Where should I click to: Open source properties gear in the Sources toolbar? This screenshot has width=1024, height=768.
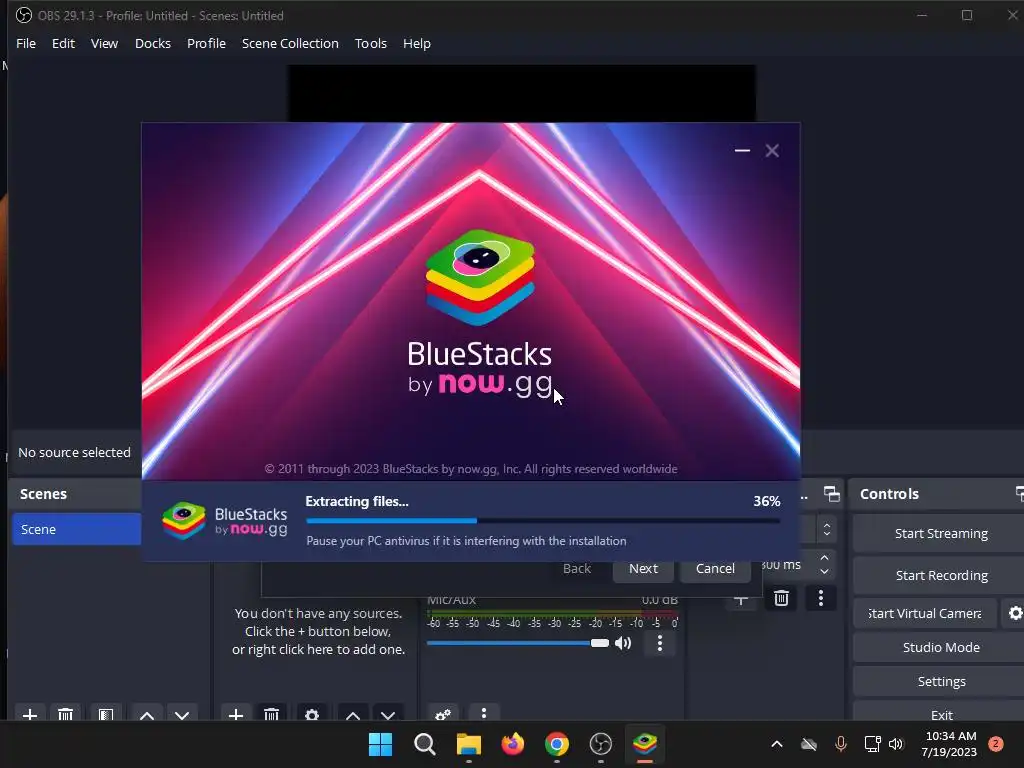[x=312, y=715]
